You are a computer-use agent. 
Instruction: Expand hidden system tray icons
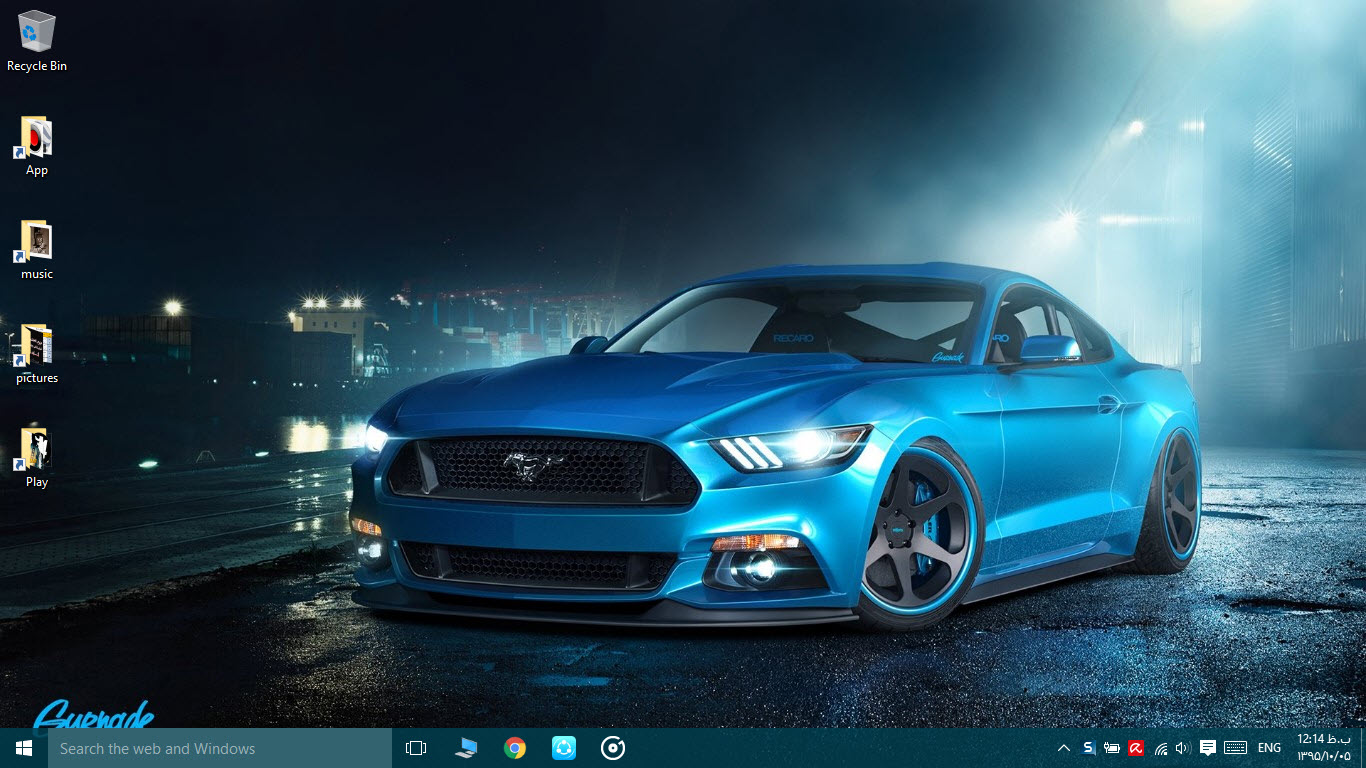point(1064,748)
